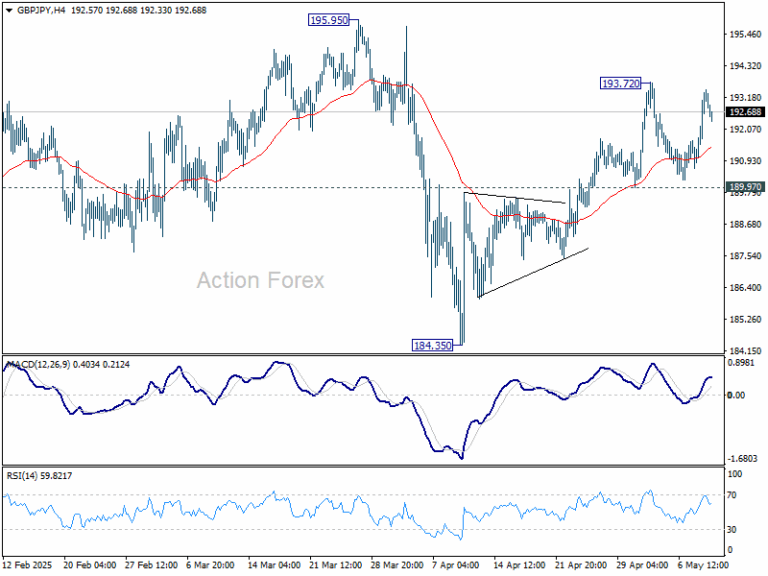Click the MACD scale value -1.6803

pyautogui.click(x=744, y=458)
